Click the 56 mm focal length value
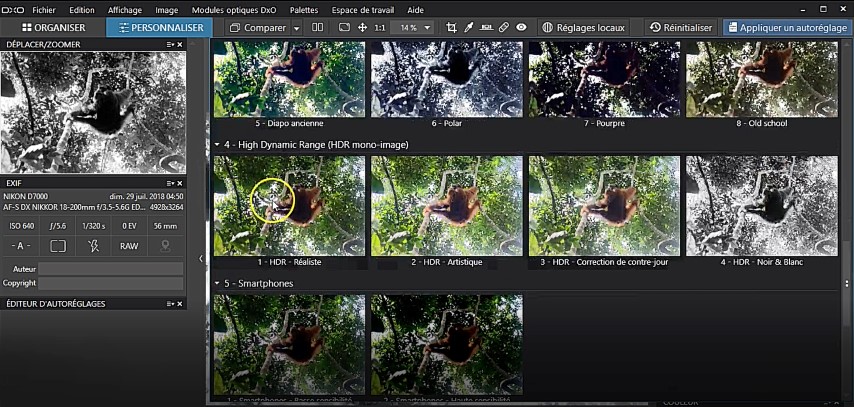 165,226
